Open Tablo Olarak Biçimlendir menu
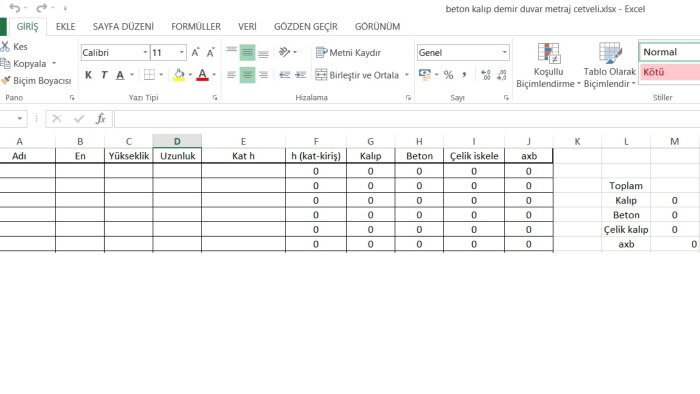The image size is (700, 394). click(x=610, y=65)
